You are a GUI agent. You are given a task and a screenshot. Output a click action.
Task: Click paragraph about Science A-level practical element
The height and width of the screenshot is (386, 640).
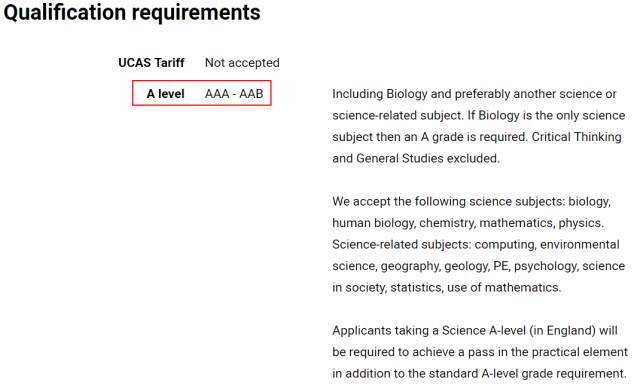tap(480, 352)
